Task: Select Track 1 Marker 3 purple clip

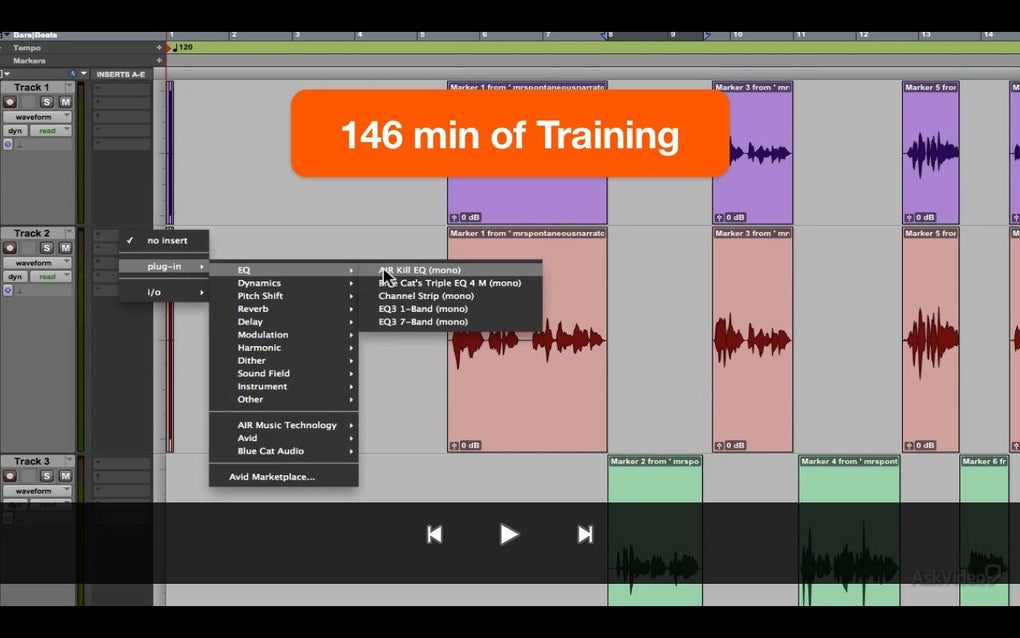Action: tap(753, 153)
